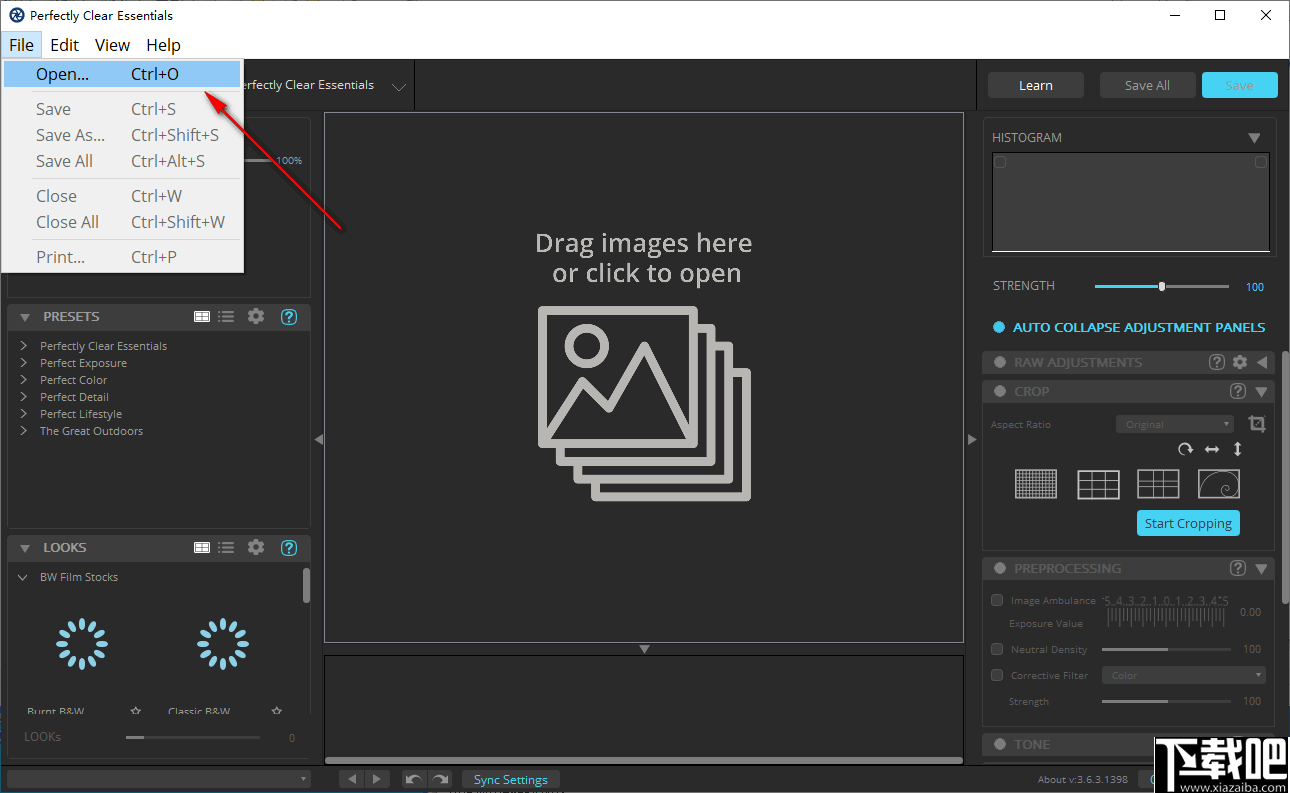Open the bottom-left empty dropdown

(159, 779)
